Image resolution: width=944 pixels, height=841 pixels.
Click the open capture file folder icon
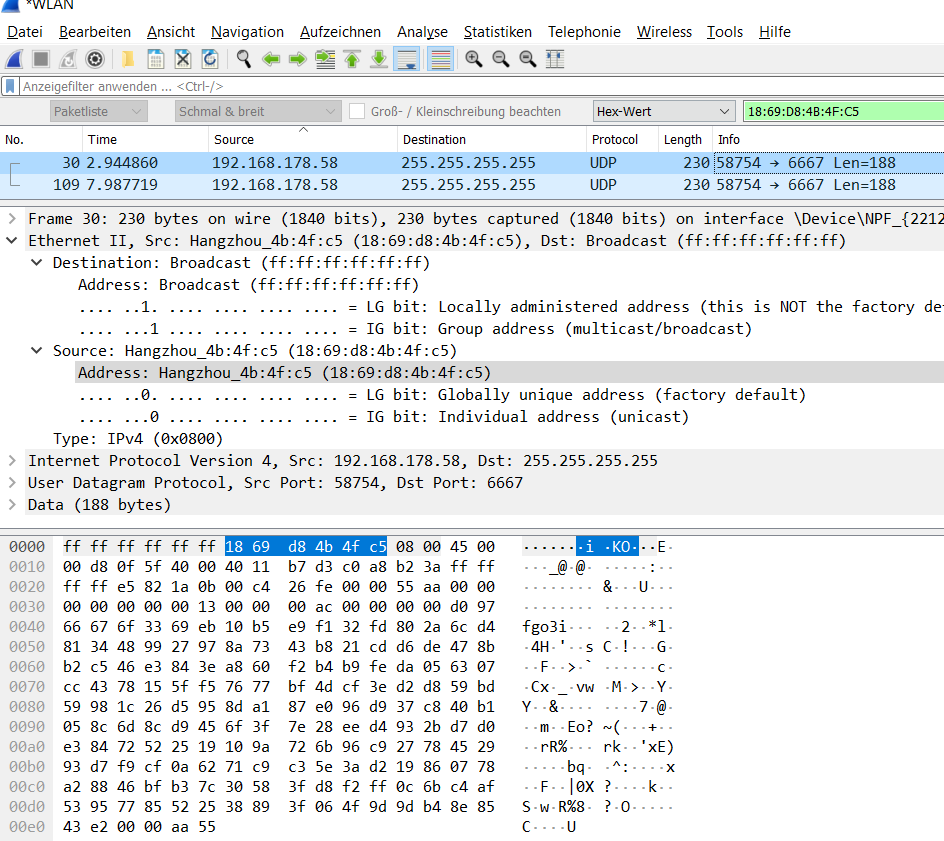click(x=128, y=60)
